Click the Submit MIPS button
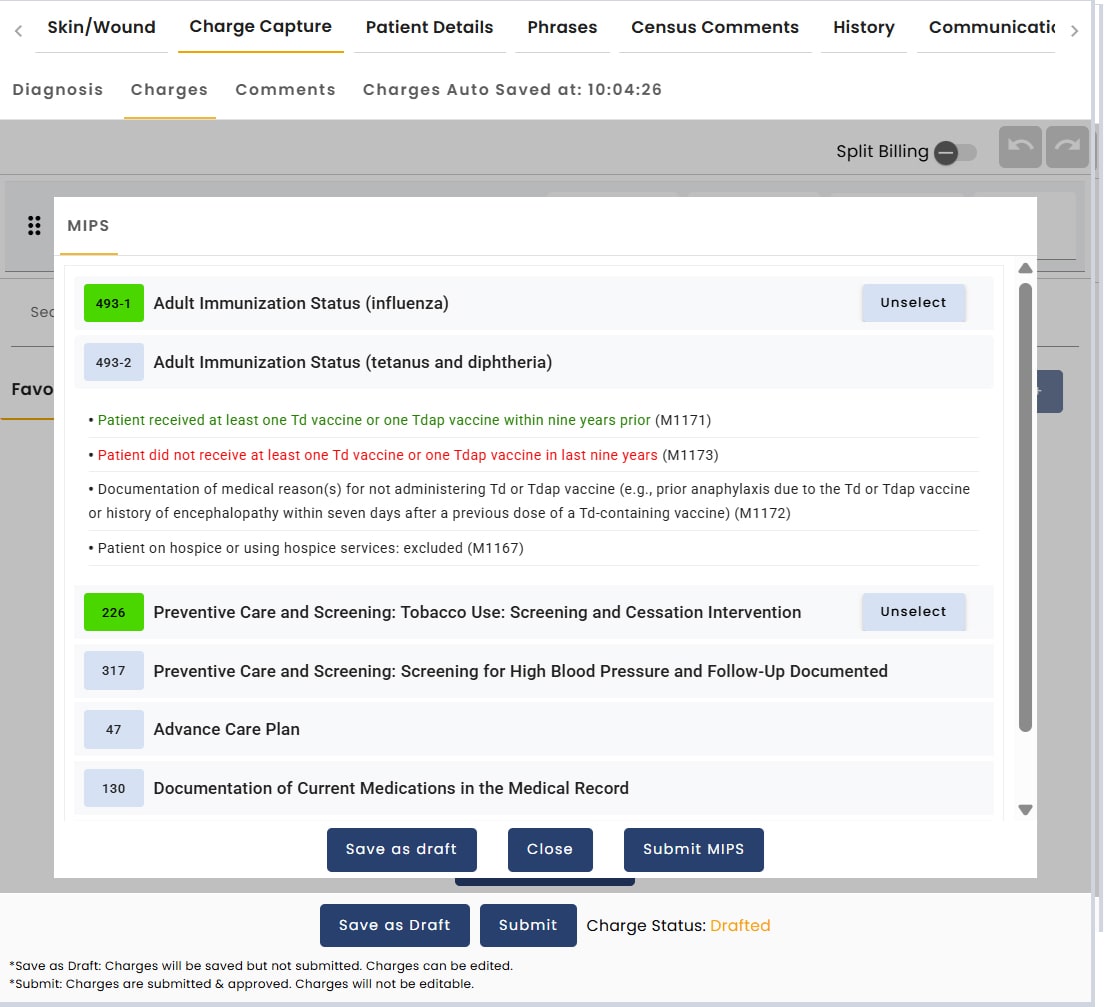 coord(693,849)
